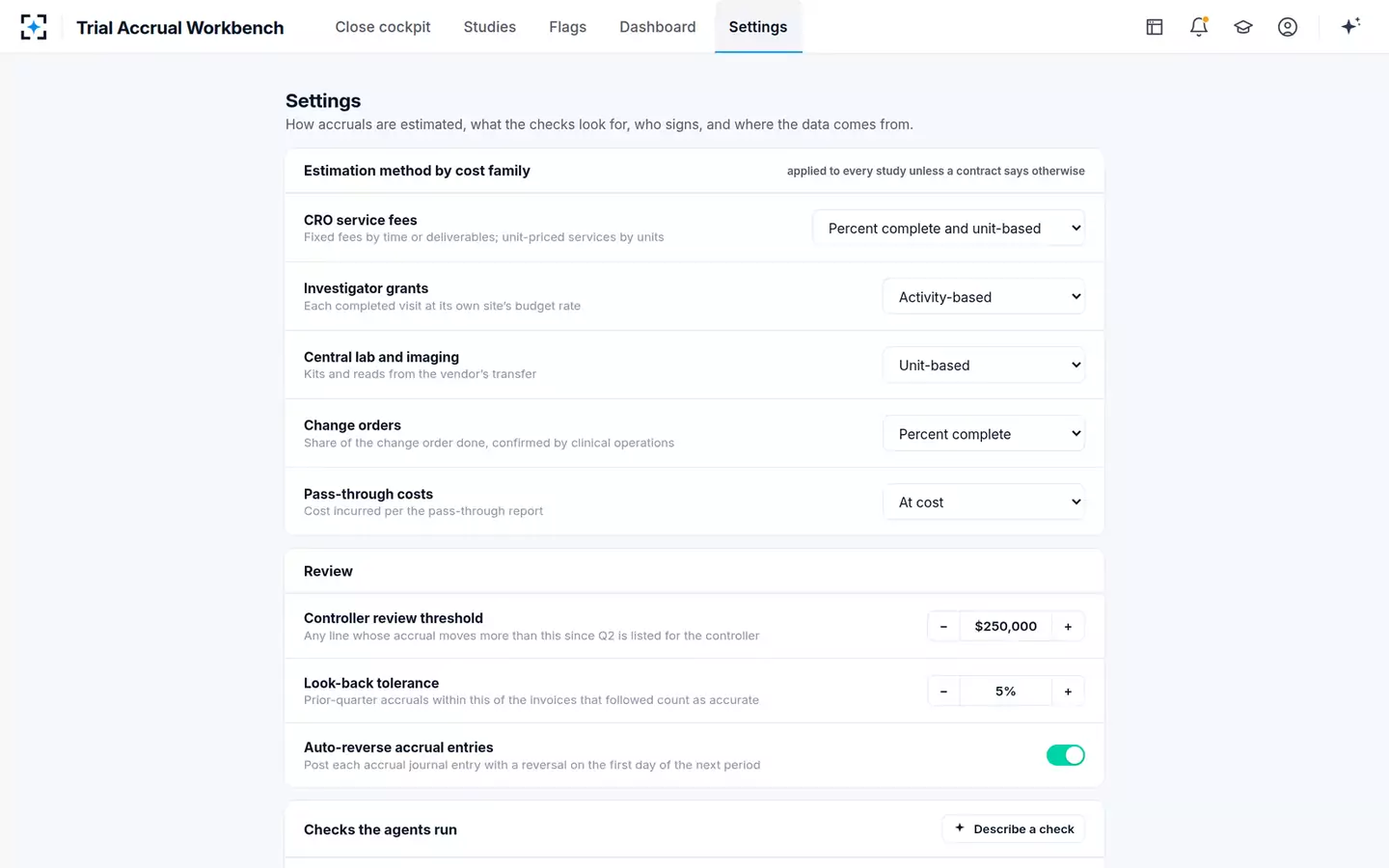Open Pass-through costs method dropdown
Screen dimensions: 1389x868
[x=984, y=502]
